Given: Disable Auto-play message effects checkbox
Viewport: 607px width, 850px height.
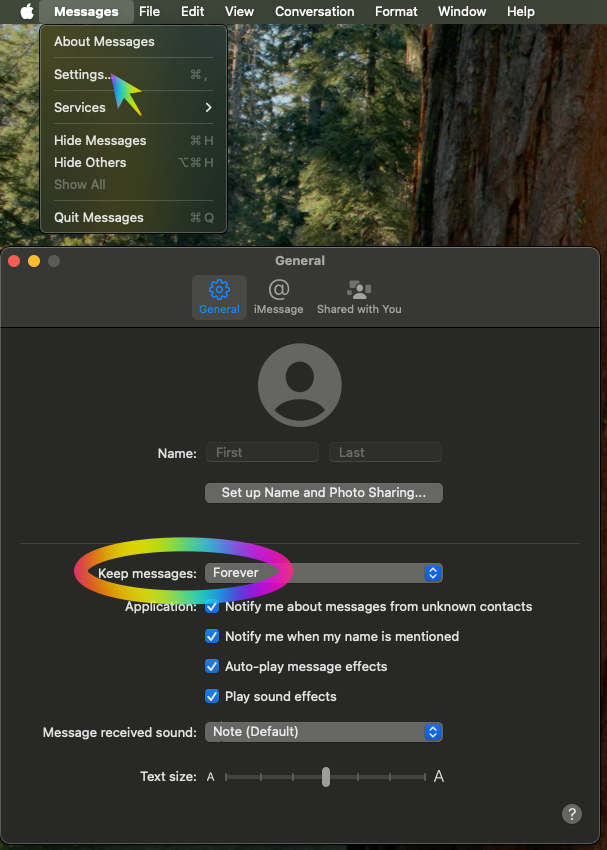Looking at the screenshot, I should (x=212, y=666).
